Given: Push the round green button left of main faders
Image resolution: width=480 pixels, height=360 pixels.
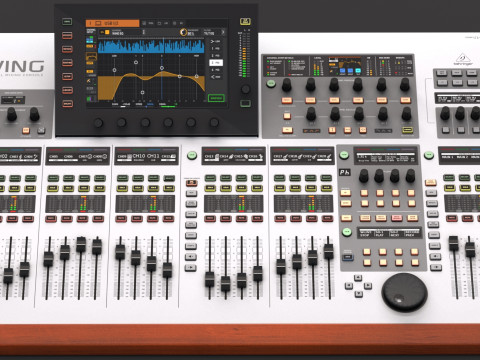Looking at the screenshot, I should (429, 155).
